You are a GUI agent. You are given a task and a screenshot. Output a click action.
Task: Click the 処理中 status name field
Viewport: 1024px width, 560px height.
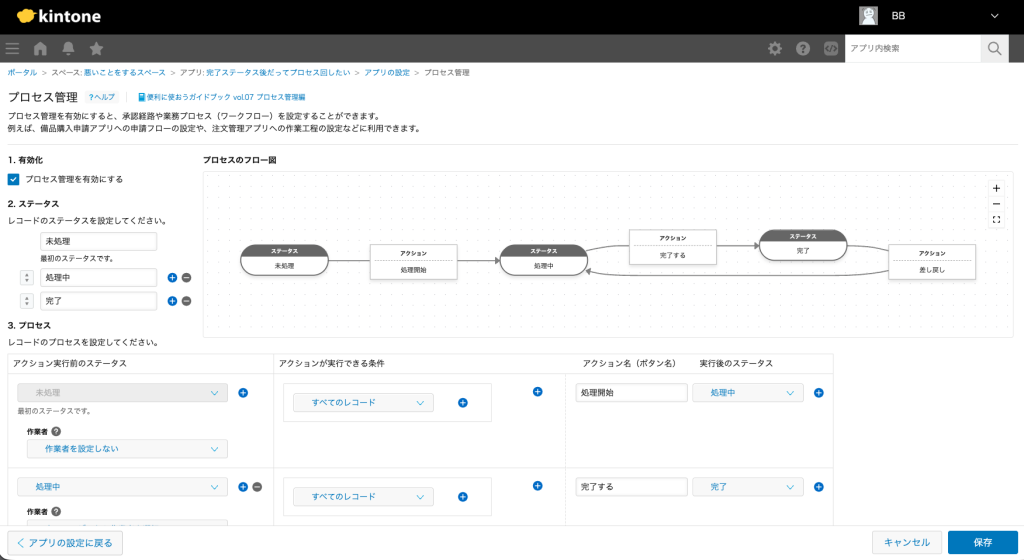click(99, 277)
